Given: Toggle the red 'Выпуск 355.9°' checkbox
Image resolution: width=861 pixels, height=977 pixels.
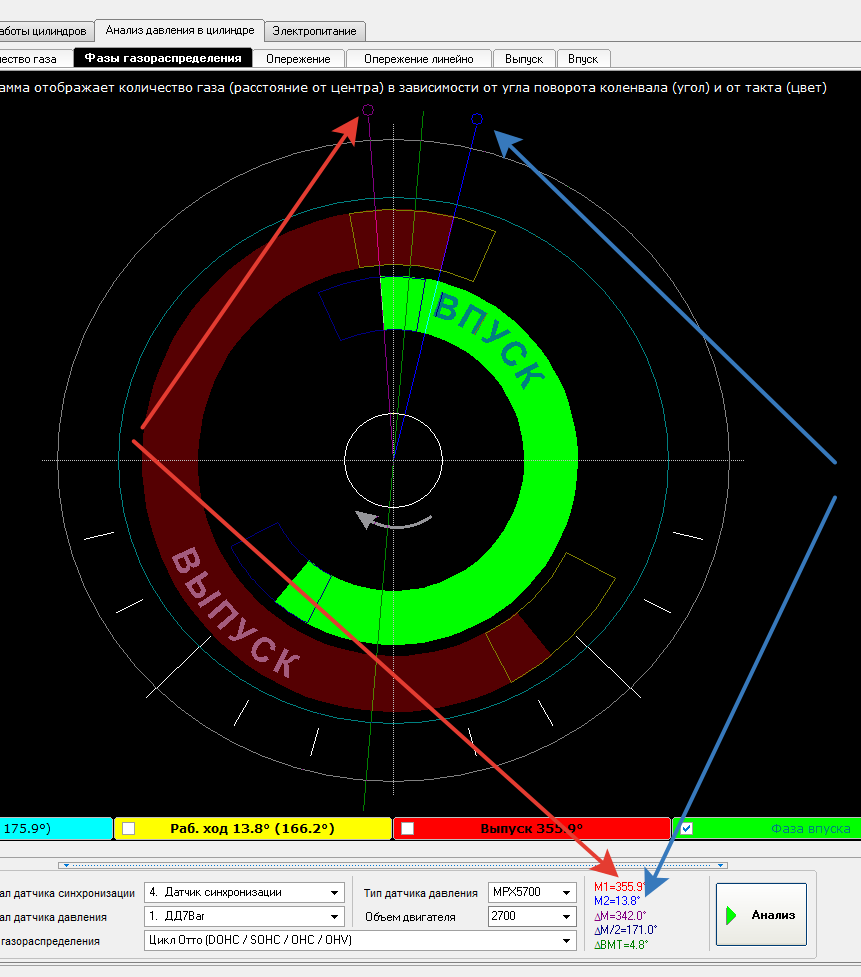Looking at the screenshot, I should [x=407, y=828].
